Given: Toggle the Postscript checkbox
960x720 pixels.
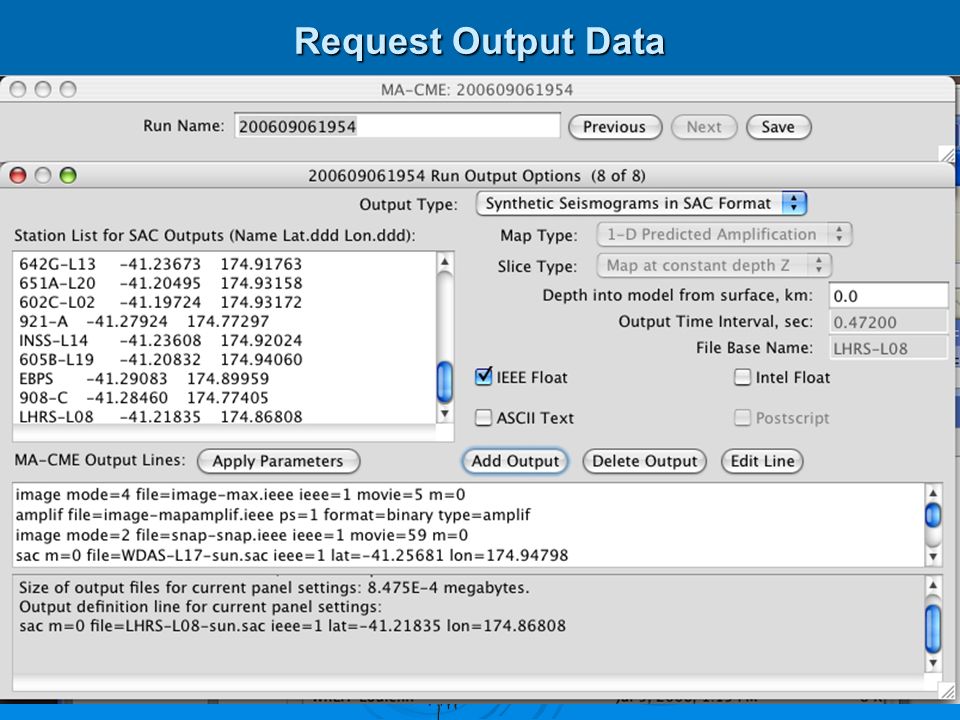Looking at the screenshot, I should point(742,418).
